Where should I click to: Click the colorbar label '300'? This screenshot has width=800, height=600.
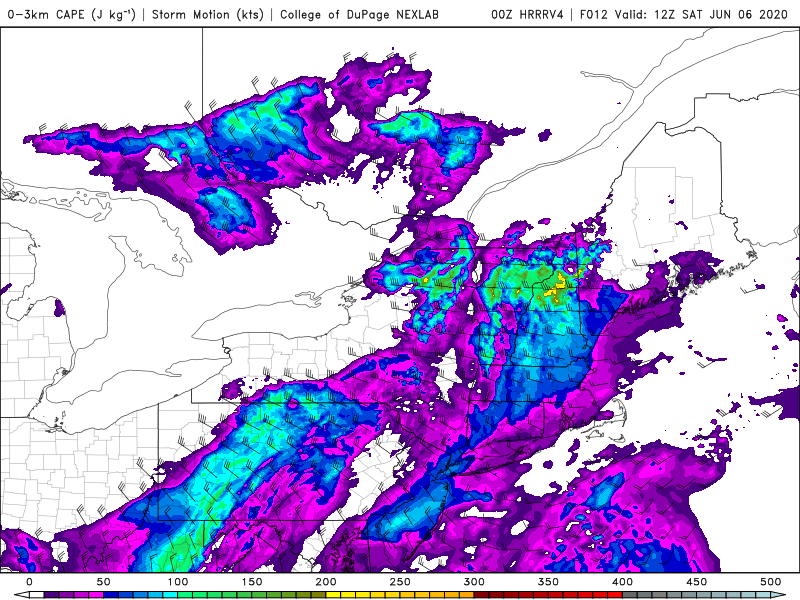coord(474,582)
